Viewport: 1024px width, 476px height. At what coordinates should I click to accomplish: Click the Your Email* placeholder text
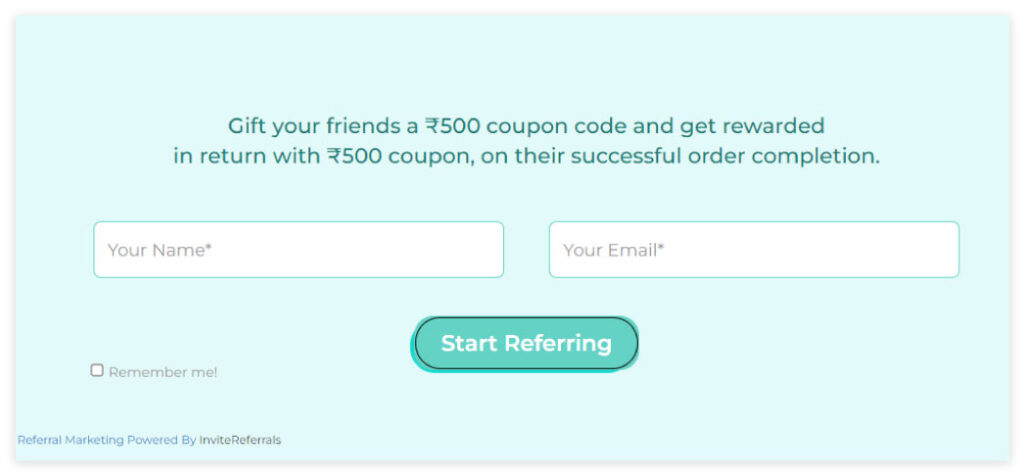[613, 250]
